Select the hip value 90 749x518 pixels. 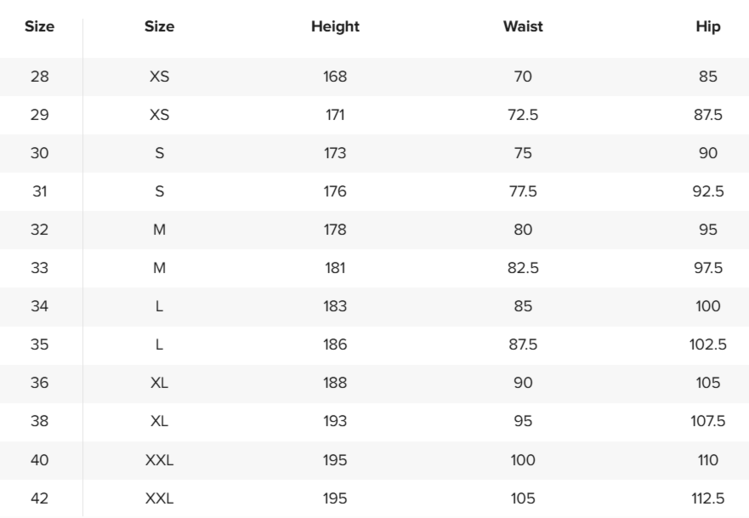[708, 153]
